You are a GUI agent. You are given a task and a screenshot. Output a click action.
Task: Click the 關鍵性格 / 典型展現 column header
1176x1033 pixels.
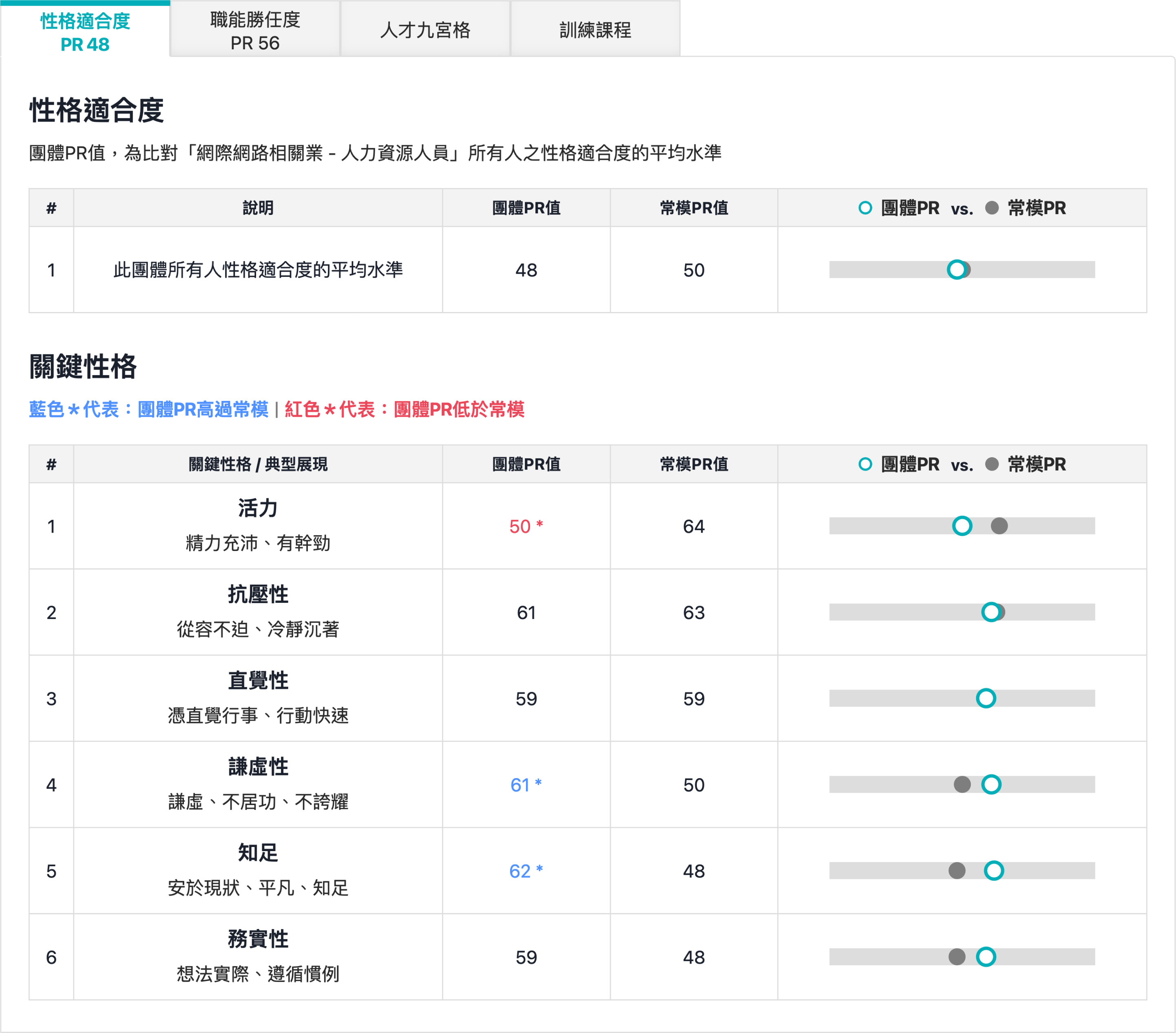(x=258, y=464)
